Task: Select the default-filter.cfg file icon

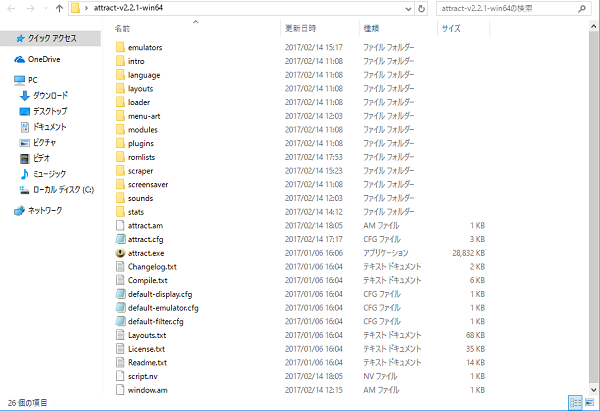Action: pyautogui.click(x=120, y=321)
